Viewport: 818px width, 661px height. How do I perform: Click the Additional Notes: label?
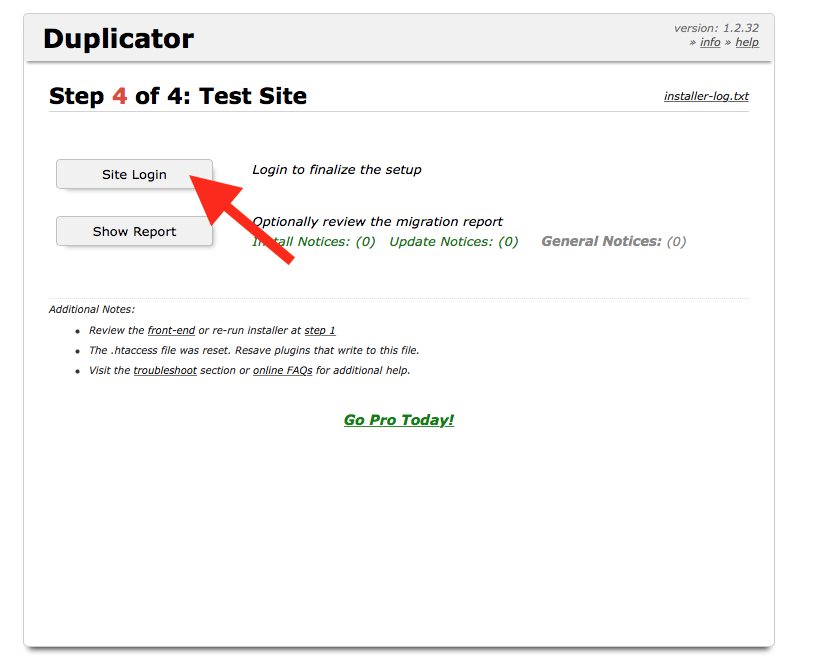(x=92, y=309)
